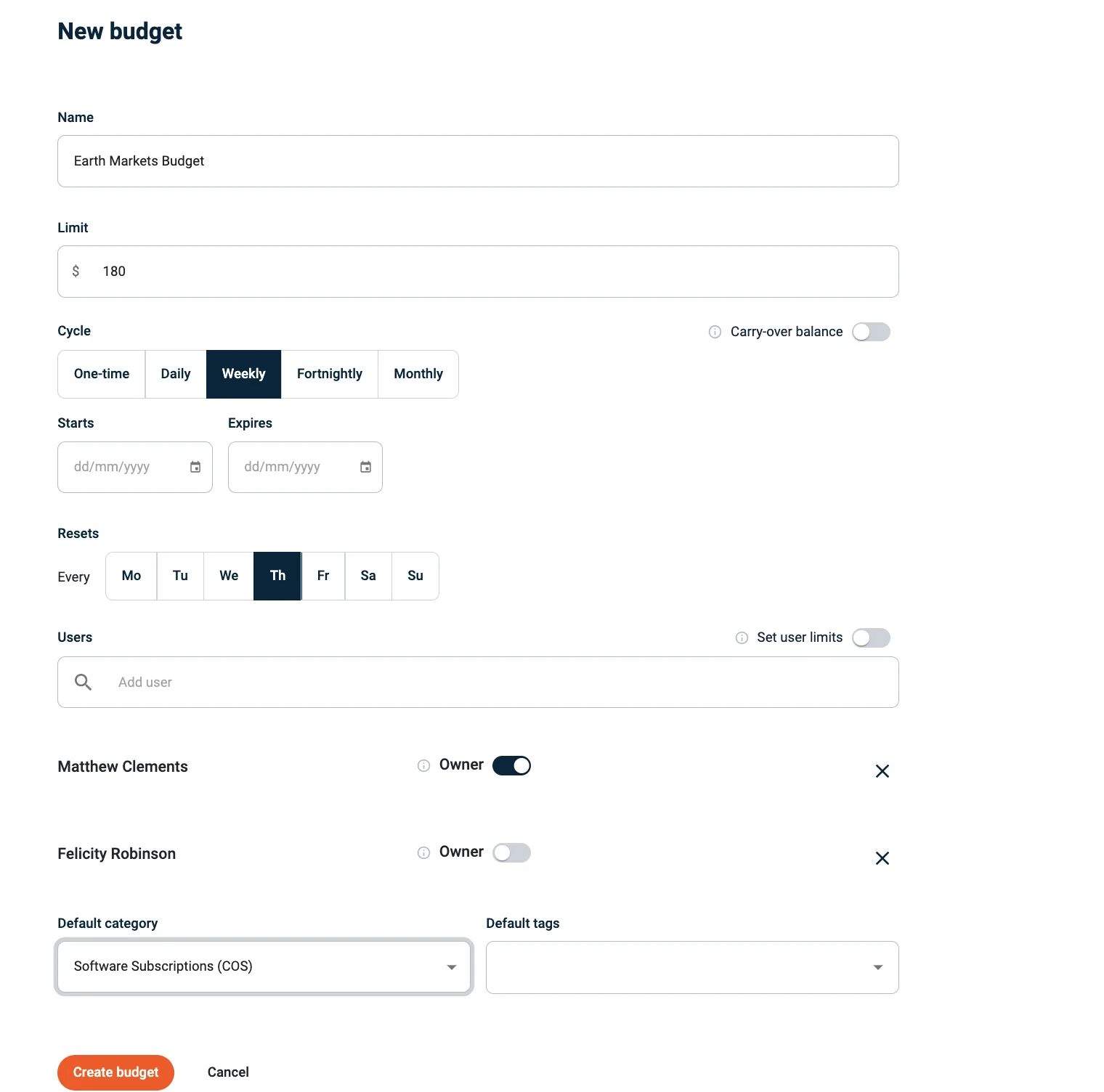Click the budget Name input field
Screen dimensions: 1104x1092
point(478,161)
